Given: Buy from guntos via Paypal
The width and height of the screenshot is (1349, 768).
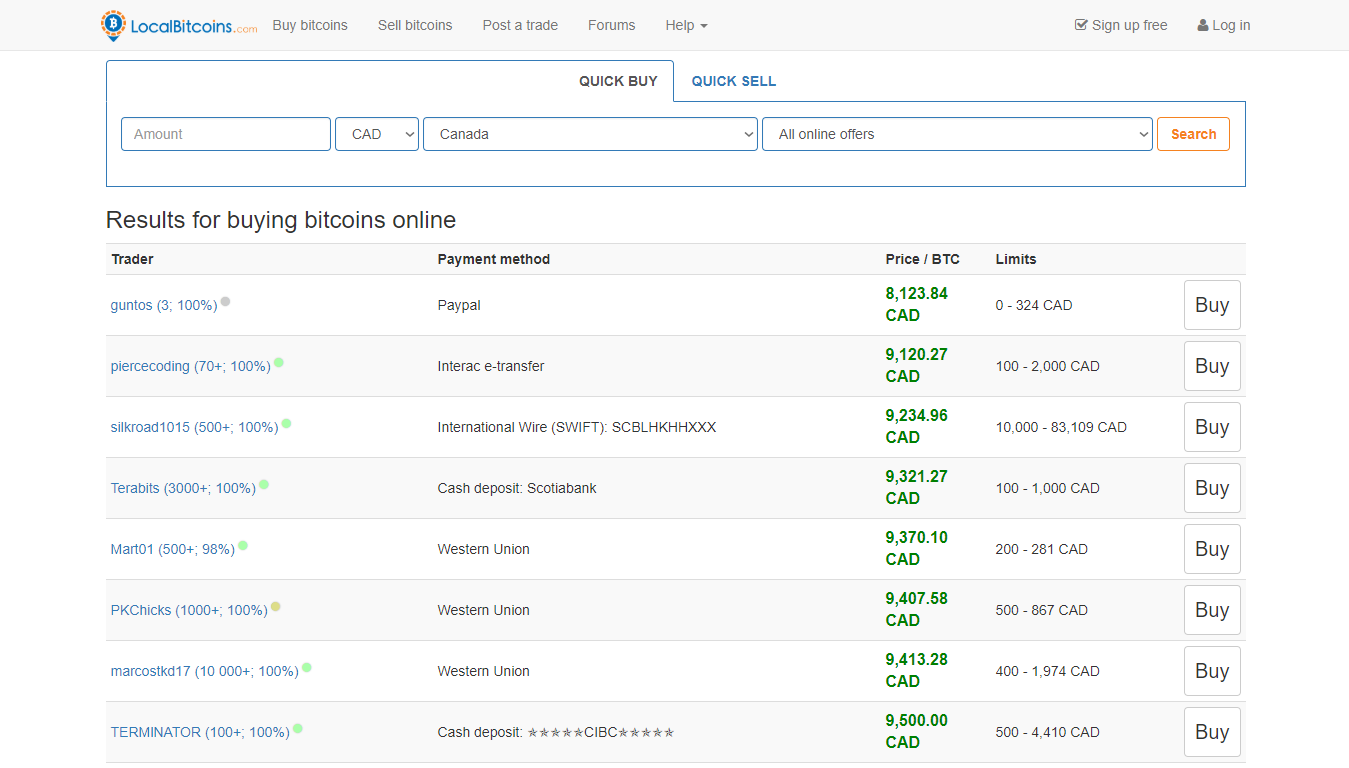Looking at the screenshot, I should 1212,305.
